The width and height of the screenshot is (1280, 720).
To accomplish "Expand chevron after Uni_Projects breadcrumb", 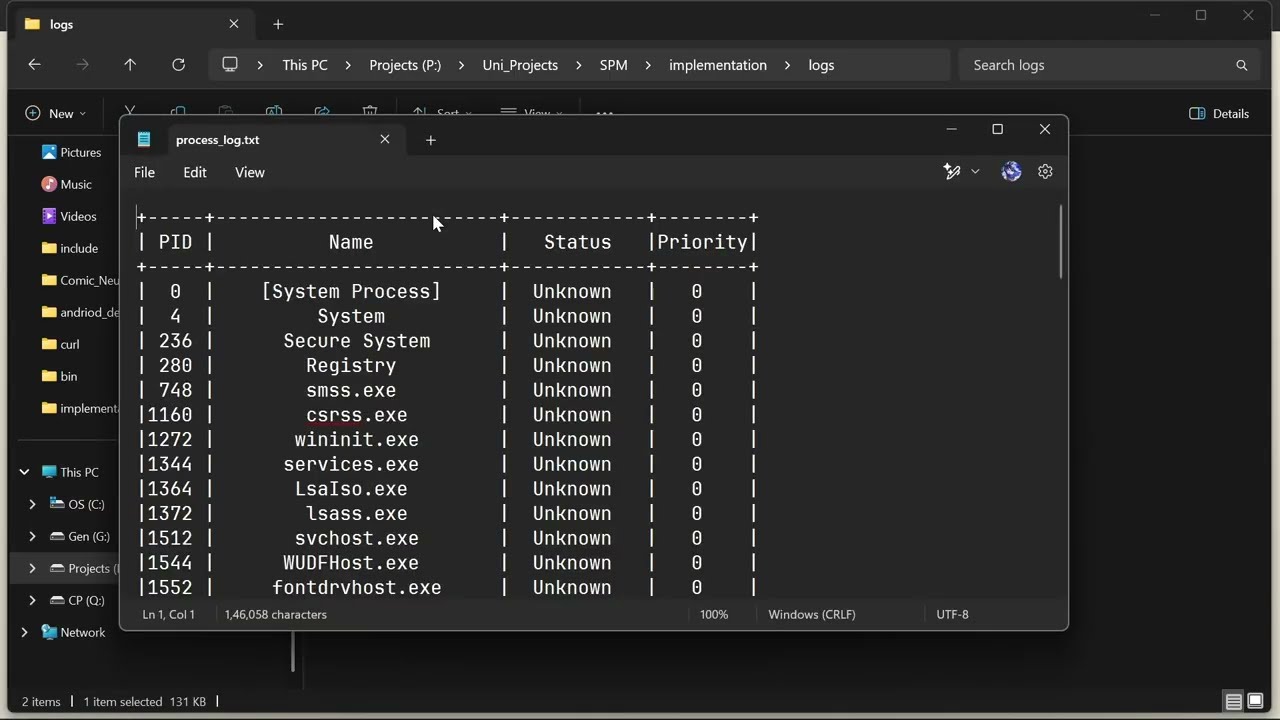I will pos(578,65).
